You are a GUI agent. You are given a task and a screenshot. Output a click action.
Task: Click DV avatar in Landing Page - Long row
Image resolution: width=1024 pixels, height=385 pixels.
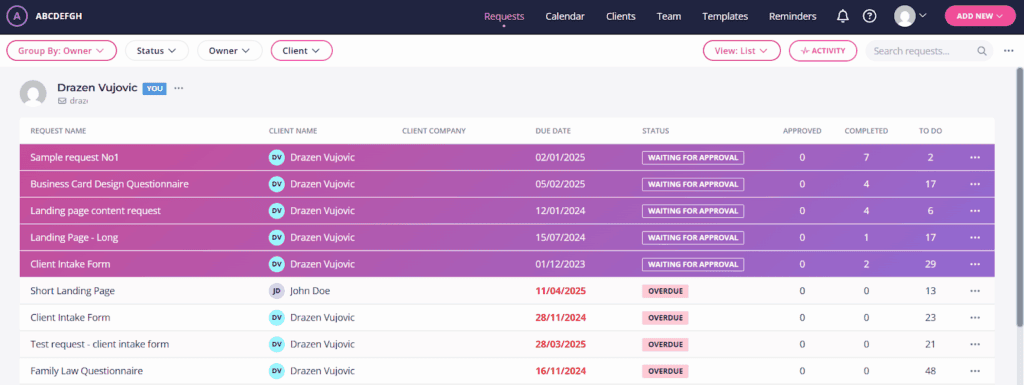[x=277, y=238]
